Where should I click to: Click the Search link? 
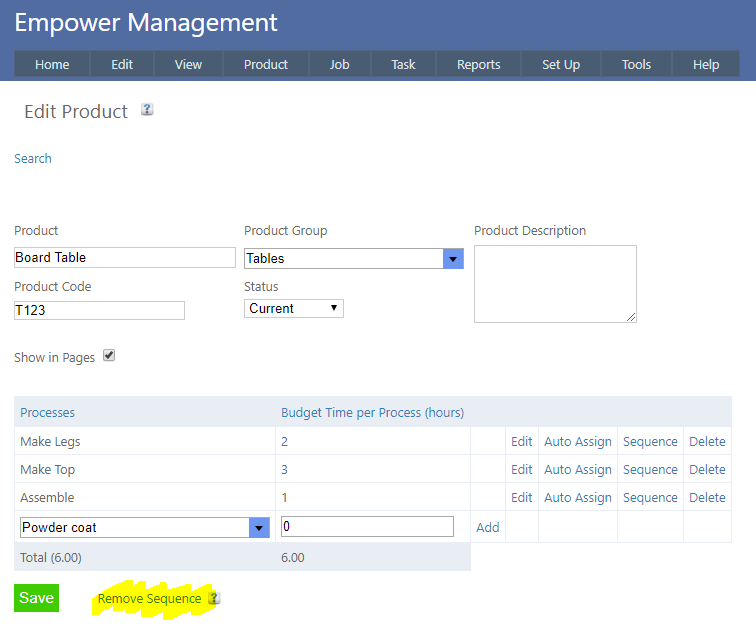tap(33, 158)
